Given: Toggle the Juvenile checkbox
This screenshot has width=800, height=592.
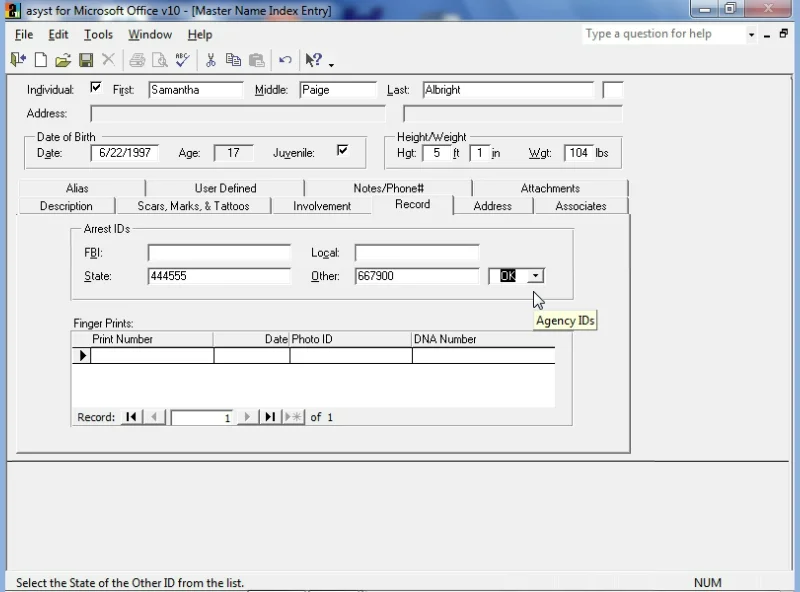Looking at the screenshot, I should click(x=342, y=150).
